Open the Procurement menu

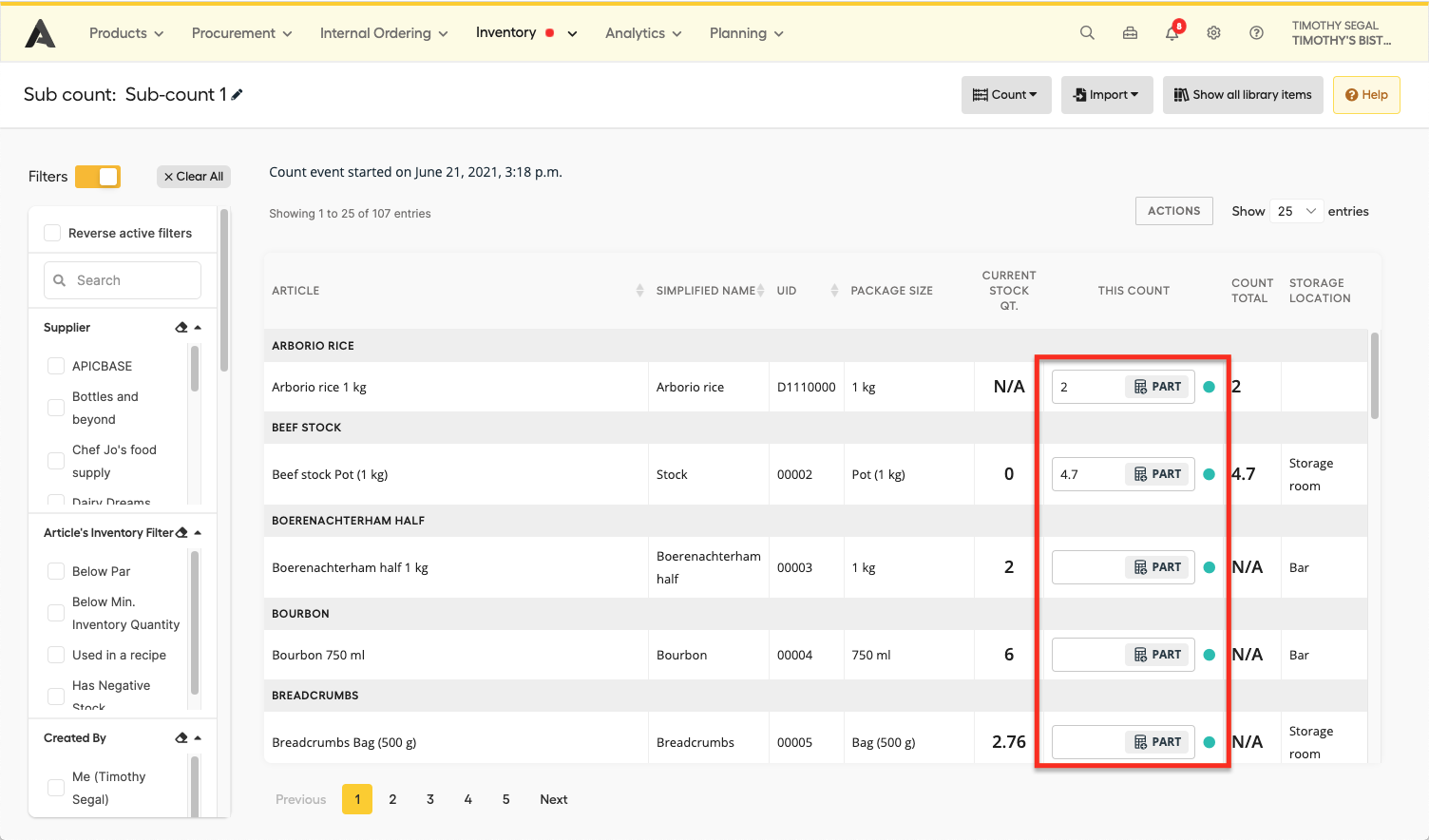click(x=241, y=33)
